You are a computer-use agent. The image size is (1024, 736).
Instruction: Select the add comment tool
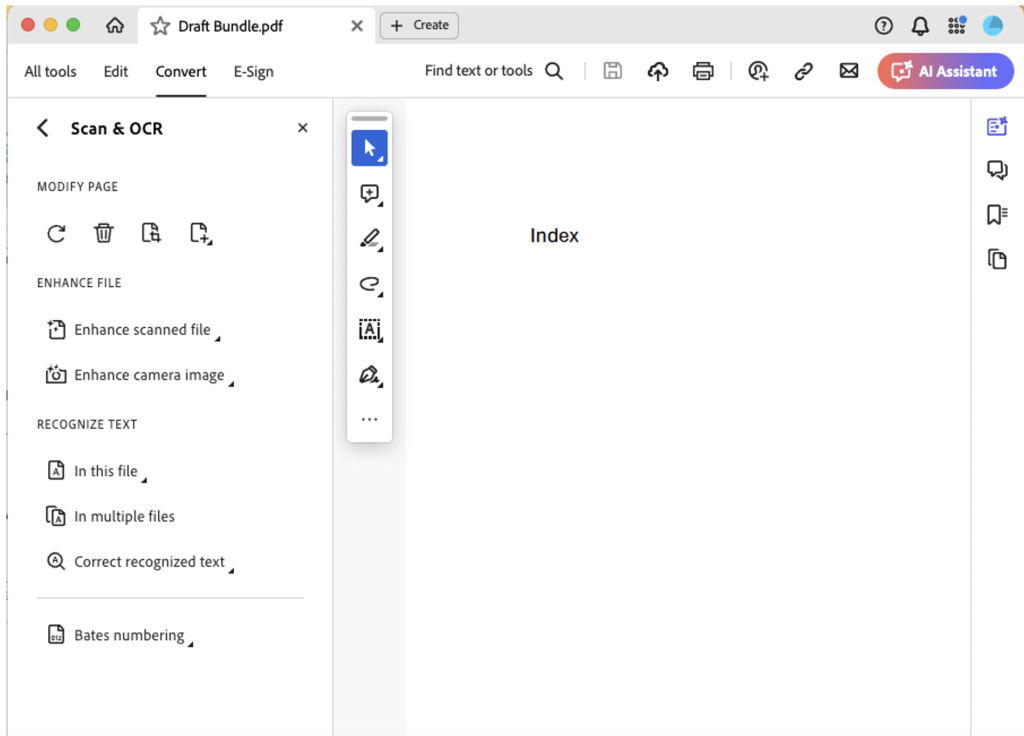click(x=369, y=194)
